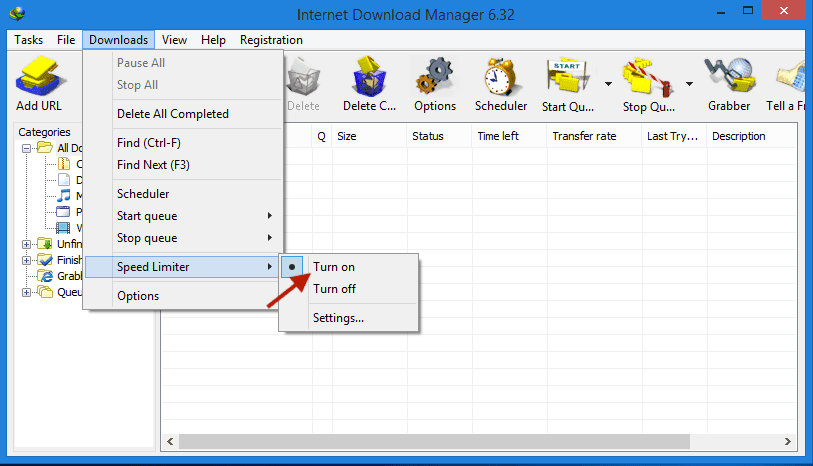The height and width of the screenshot is (466, 813).
Task: Open the View menu
Action: (x=174, y=40)
